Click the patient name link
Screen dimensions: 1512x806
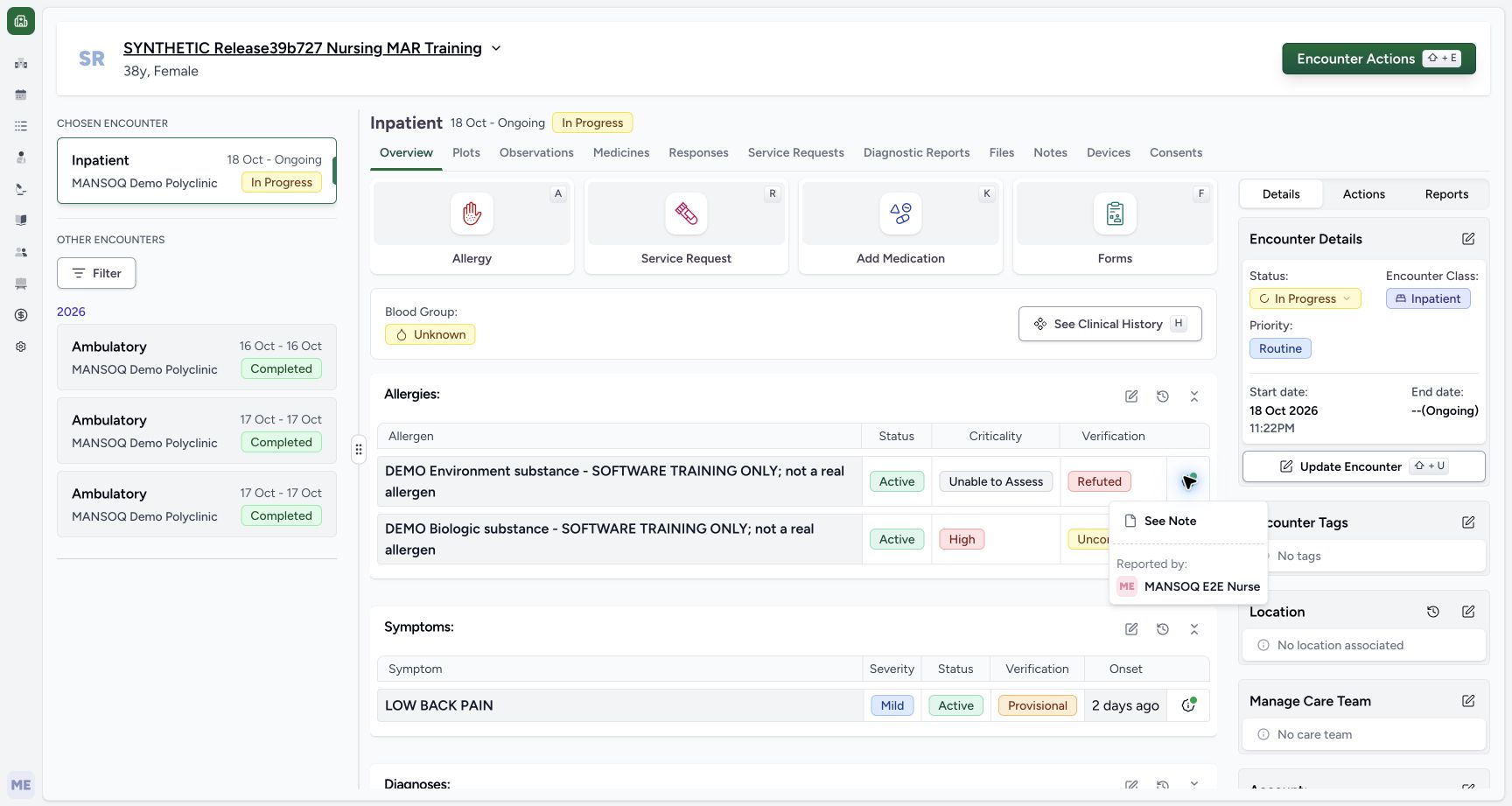click(x=303, y=48)
